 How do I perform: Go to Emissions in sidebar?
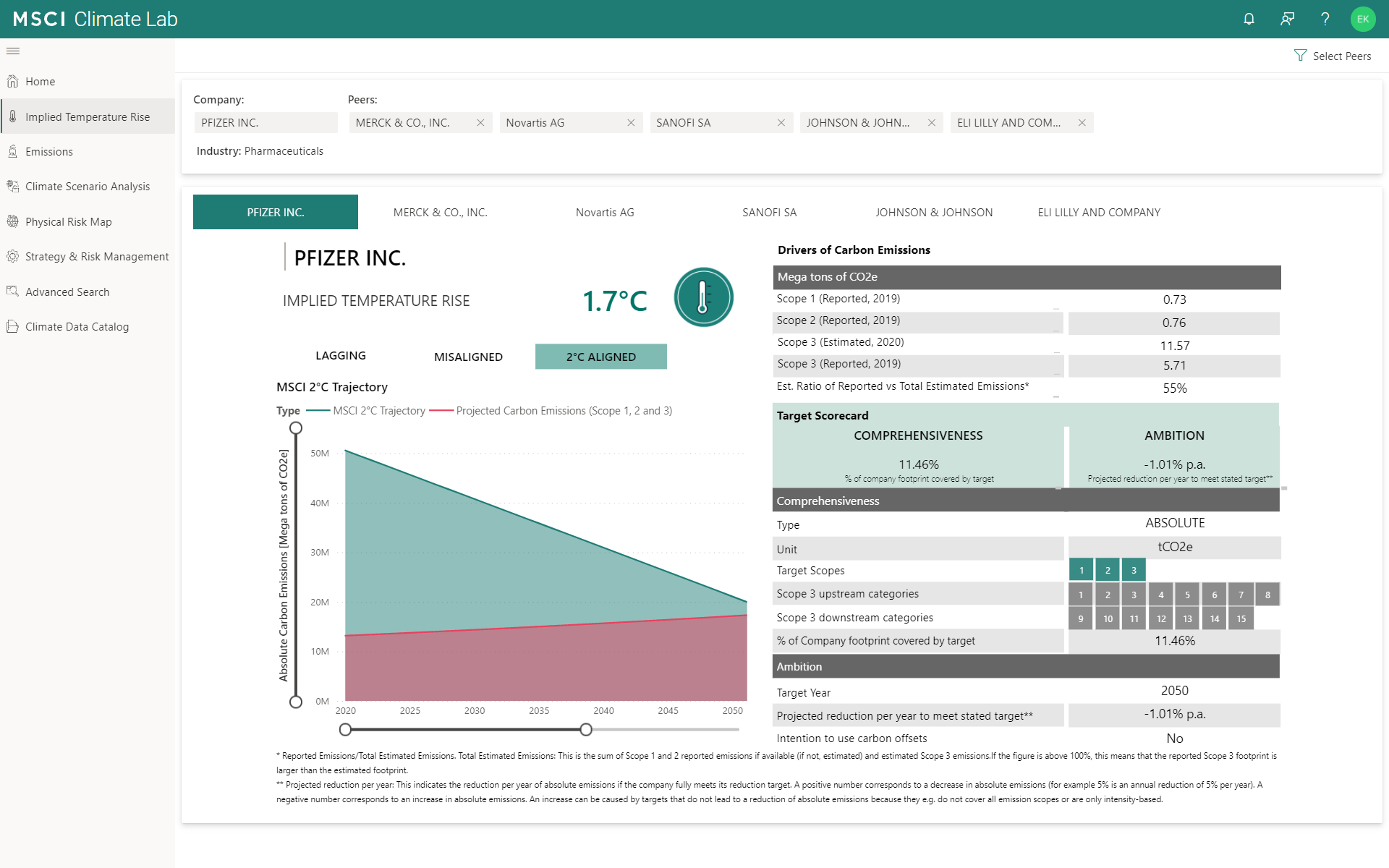(49, 152)
